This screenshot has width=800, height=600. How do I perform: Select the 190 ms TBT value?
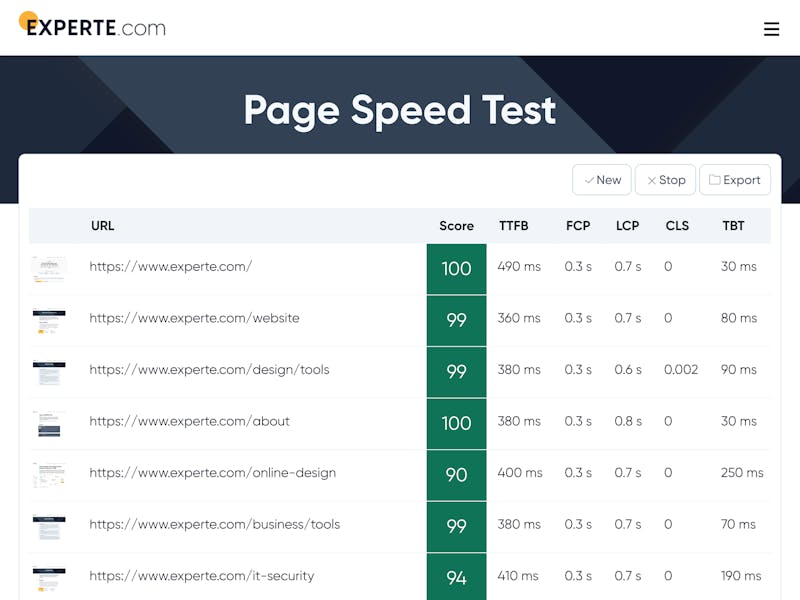pyautogui.click(x=741, y=576)
